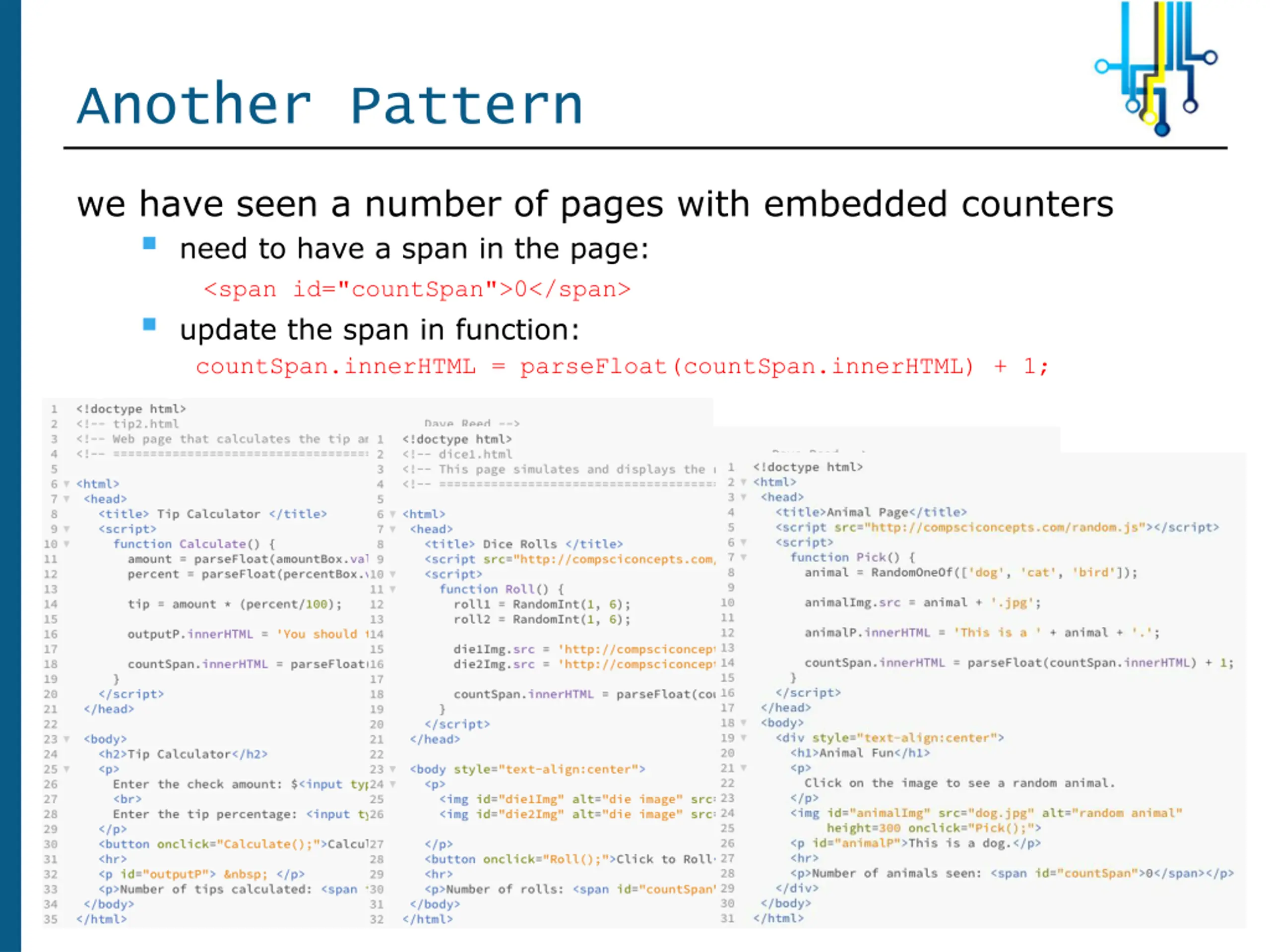
Task: Click the red countSpan.innerHTML parseFloat statement
Action: pyautogui.click(x=622, y=366)
